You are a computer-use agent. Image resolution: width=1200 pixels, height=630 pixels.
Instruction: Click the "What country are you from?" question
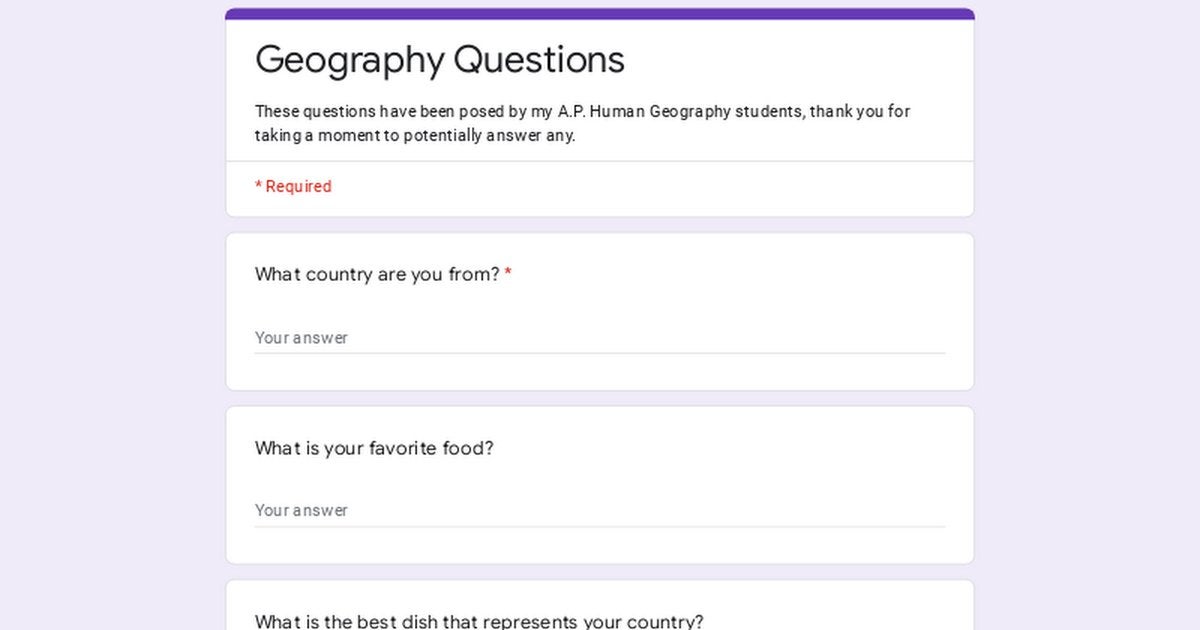click(377, 274)
